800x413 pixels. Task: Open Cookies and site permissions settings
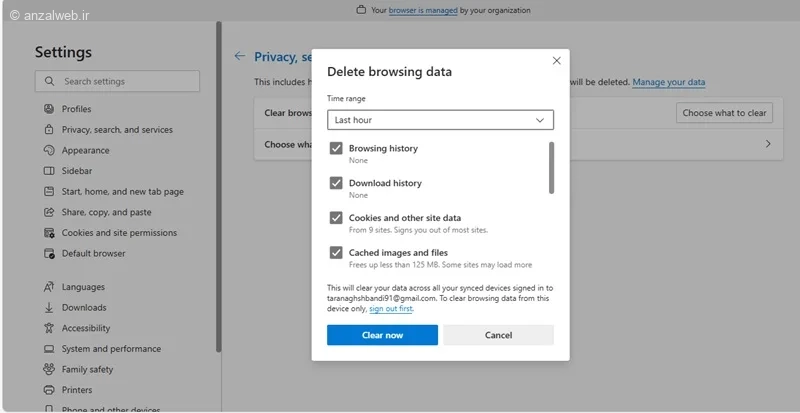pyautogui.click(x=118, y=233)
